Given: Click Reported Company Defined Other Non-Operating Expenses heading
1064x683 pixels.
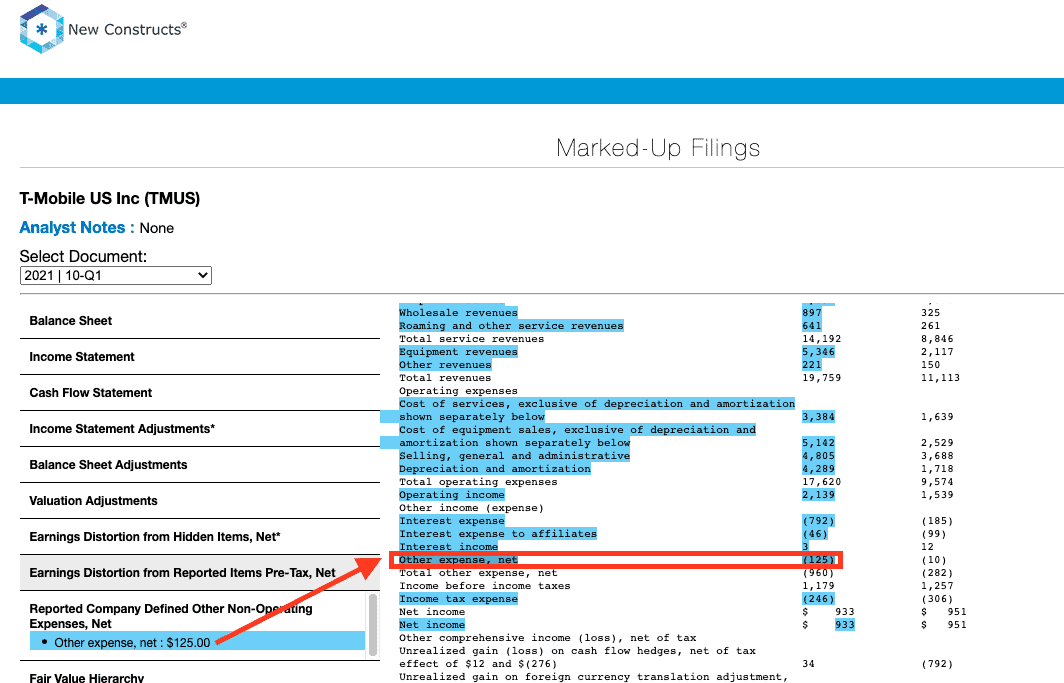Looking at the screenshot, I should click(171, 616).
